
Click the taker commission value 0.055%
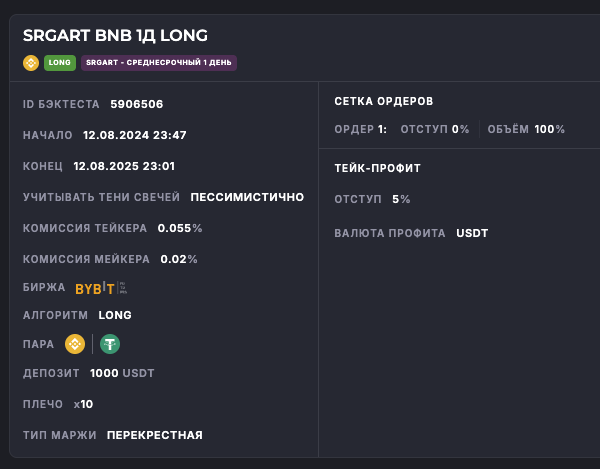[180, 228]
